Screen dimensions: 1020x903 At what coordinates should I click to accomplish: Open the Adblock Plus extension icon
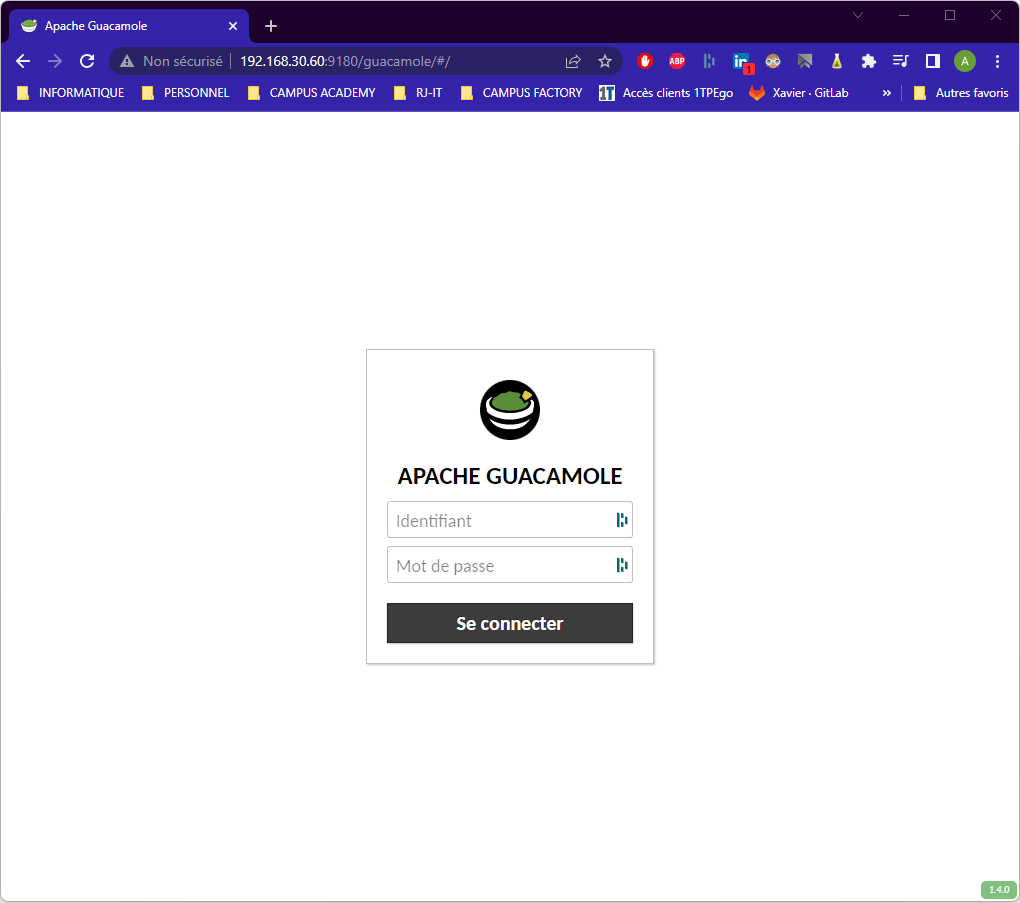[x=677, y=60]
